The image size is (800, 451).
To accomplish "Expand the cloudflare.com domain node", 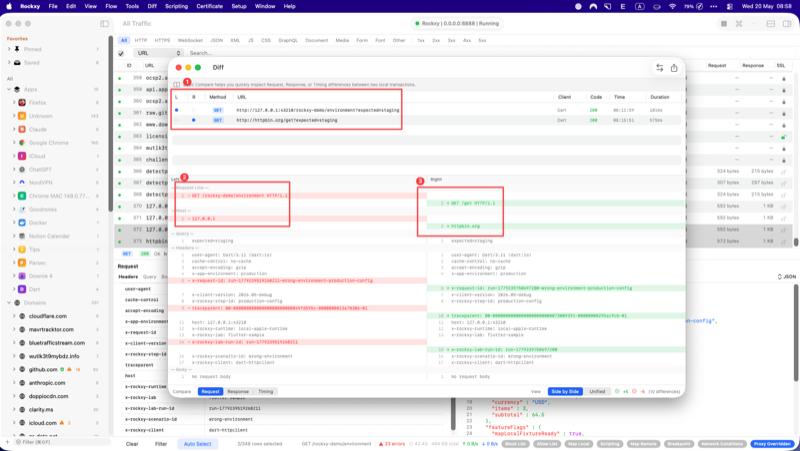I will [x=14, y=316].
